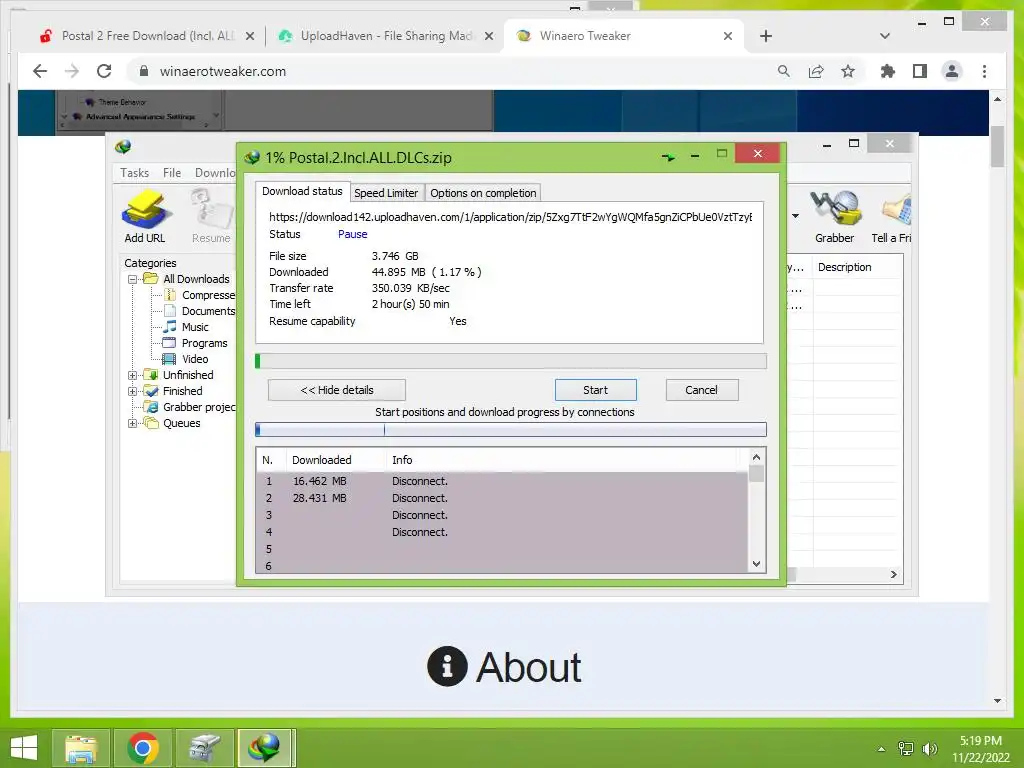
Task: Start the download
Action: (596, 391)
